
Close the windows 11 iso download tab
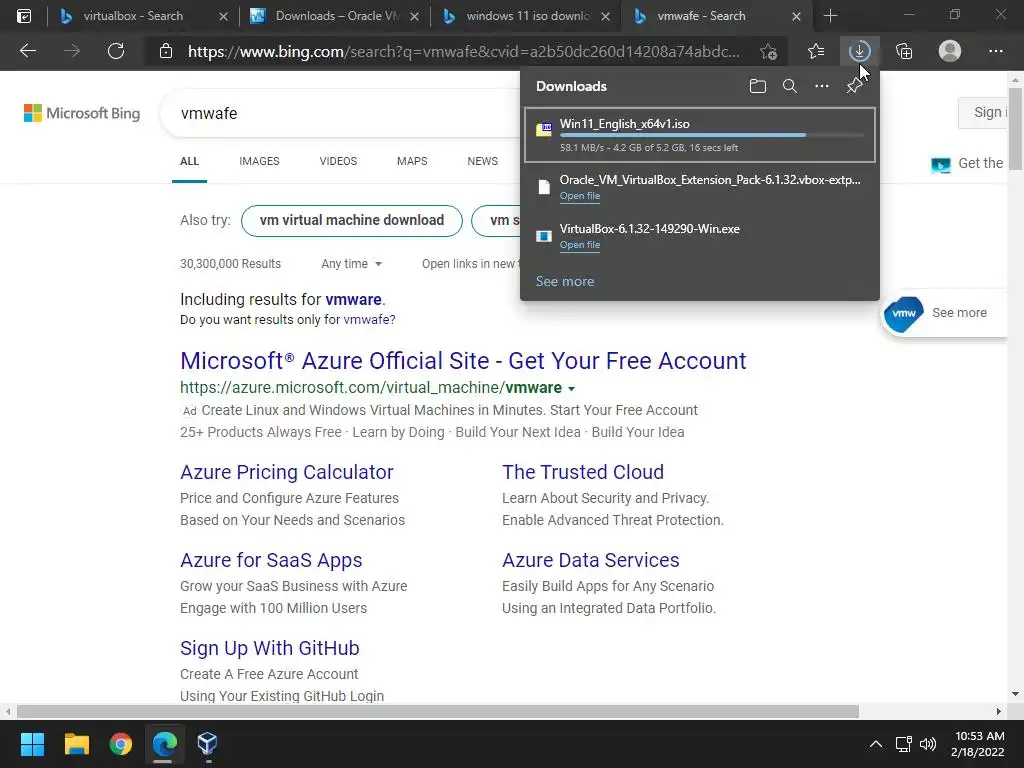[x=605, y=16]
